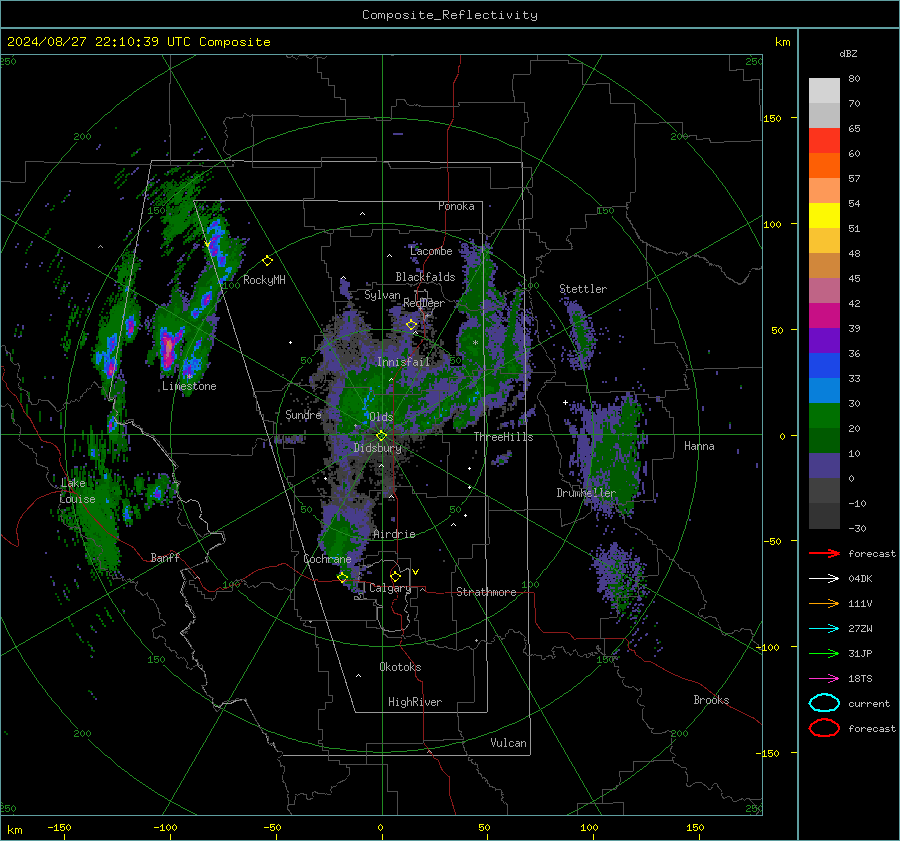Click the Vulcan label
Screen dimensions: 900x841
point(509,743)
